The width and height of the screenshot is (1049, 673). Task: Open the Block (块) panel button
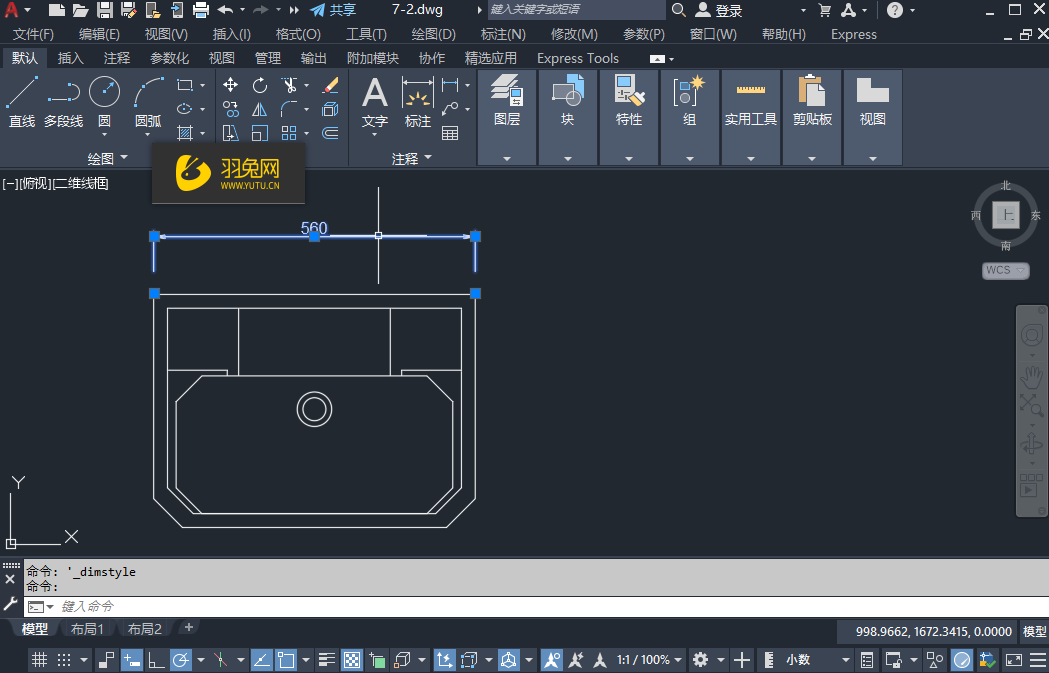click(567, 117)
